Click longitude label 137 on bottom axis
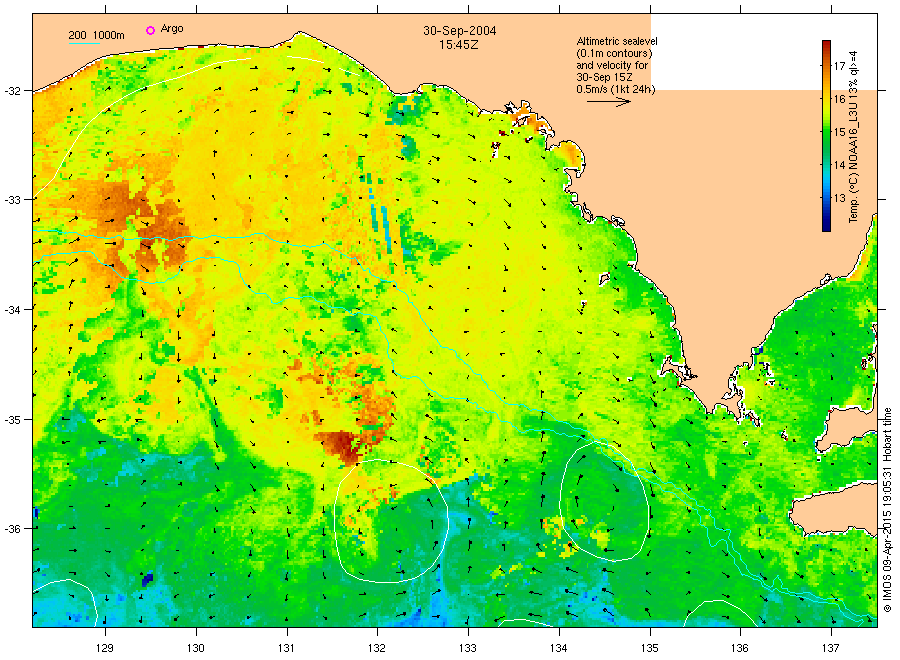 [x=831, y=649]
